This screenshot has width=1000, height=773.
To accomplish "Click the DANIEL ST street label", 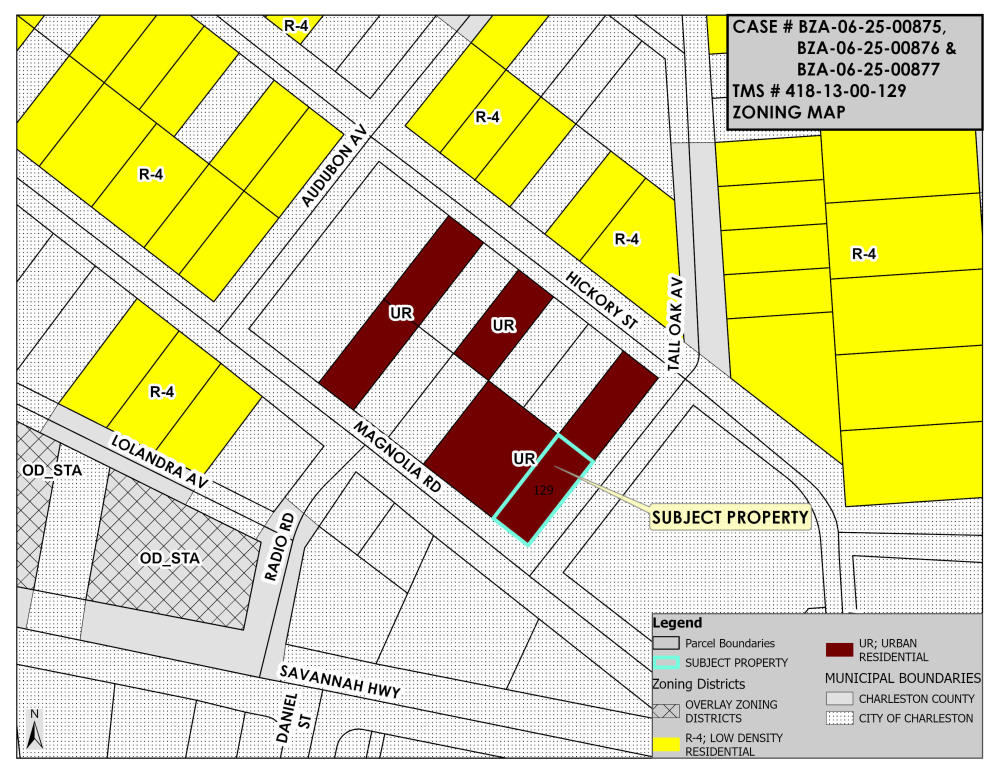I will click(295, 718).
